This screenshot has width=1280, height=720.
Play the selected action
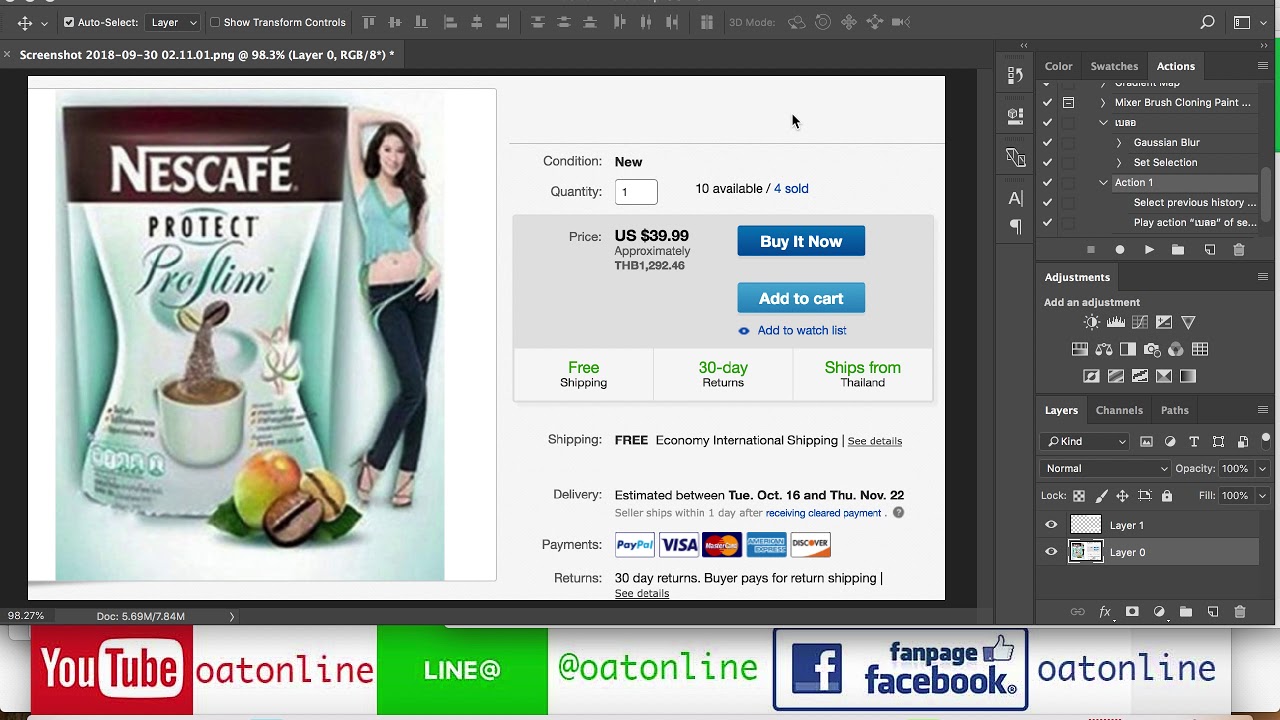(x=1149, y=250)
